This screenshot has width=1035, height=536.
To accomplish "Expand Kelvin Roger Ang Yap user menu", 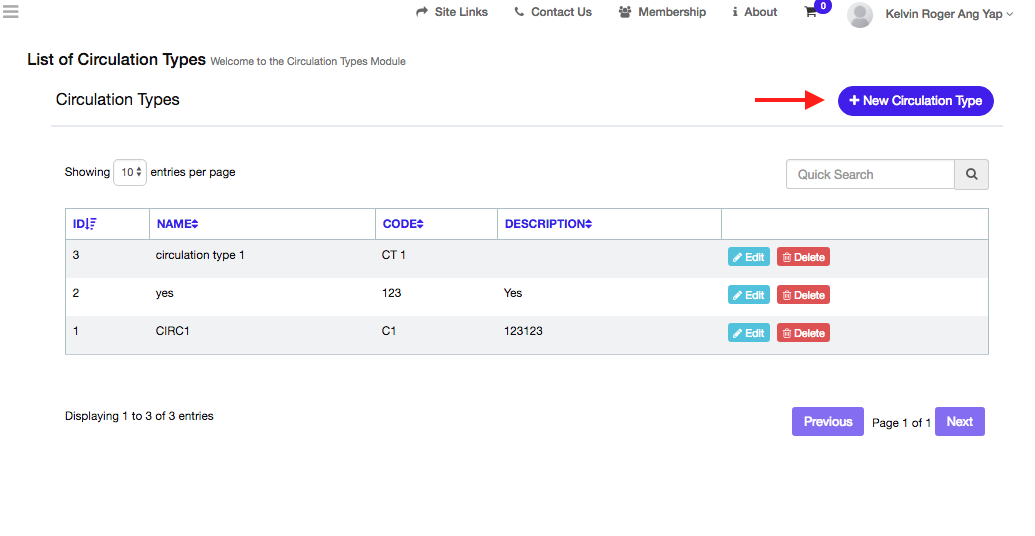I will pyautogui.click(x=949, y=14).
